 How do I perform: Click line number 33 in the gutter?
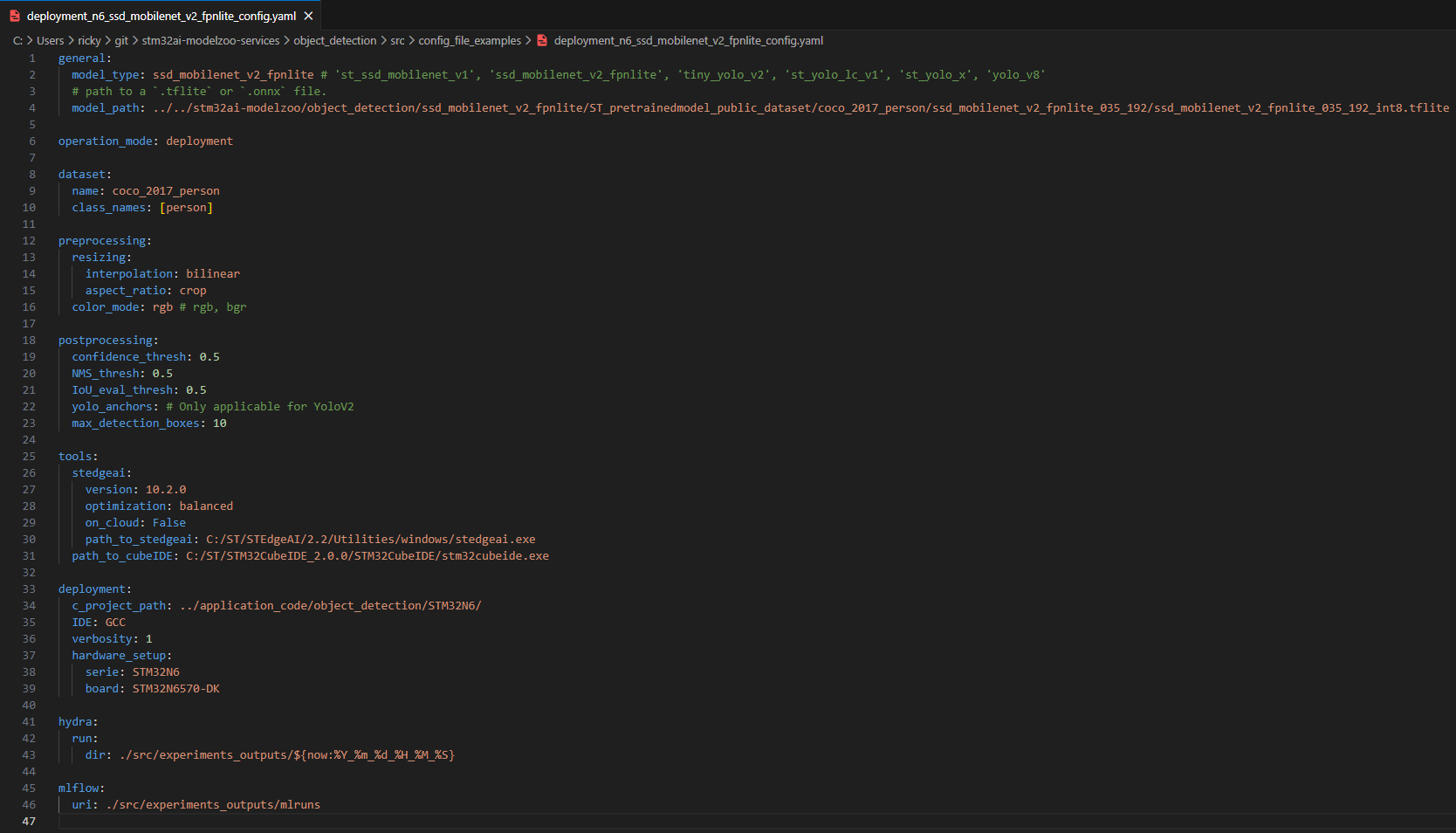29,589
